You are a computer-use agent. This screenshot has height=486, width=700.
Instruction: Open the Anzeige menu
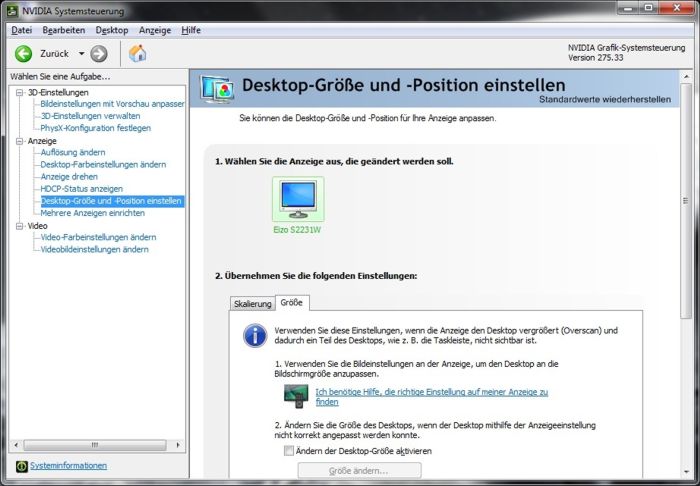point(155,30)
